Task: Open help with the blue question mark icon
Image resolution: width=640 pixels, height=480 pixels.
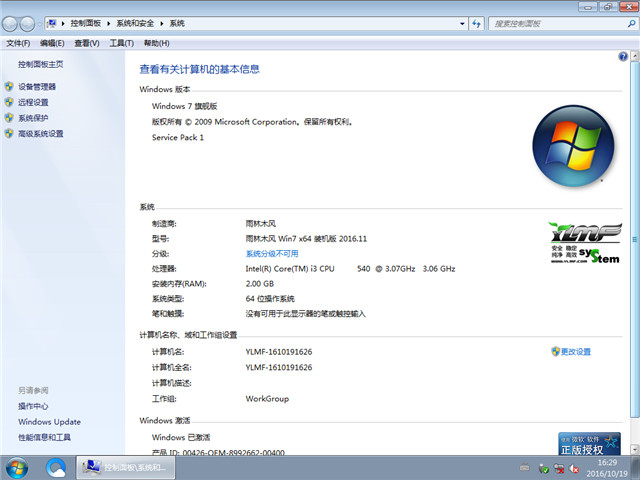Action: click(x=623, y=56)
